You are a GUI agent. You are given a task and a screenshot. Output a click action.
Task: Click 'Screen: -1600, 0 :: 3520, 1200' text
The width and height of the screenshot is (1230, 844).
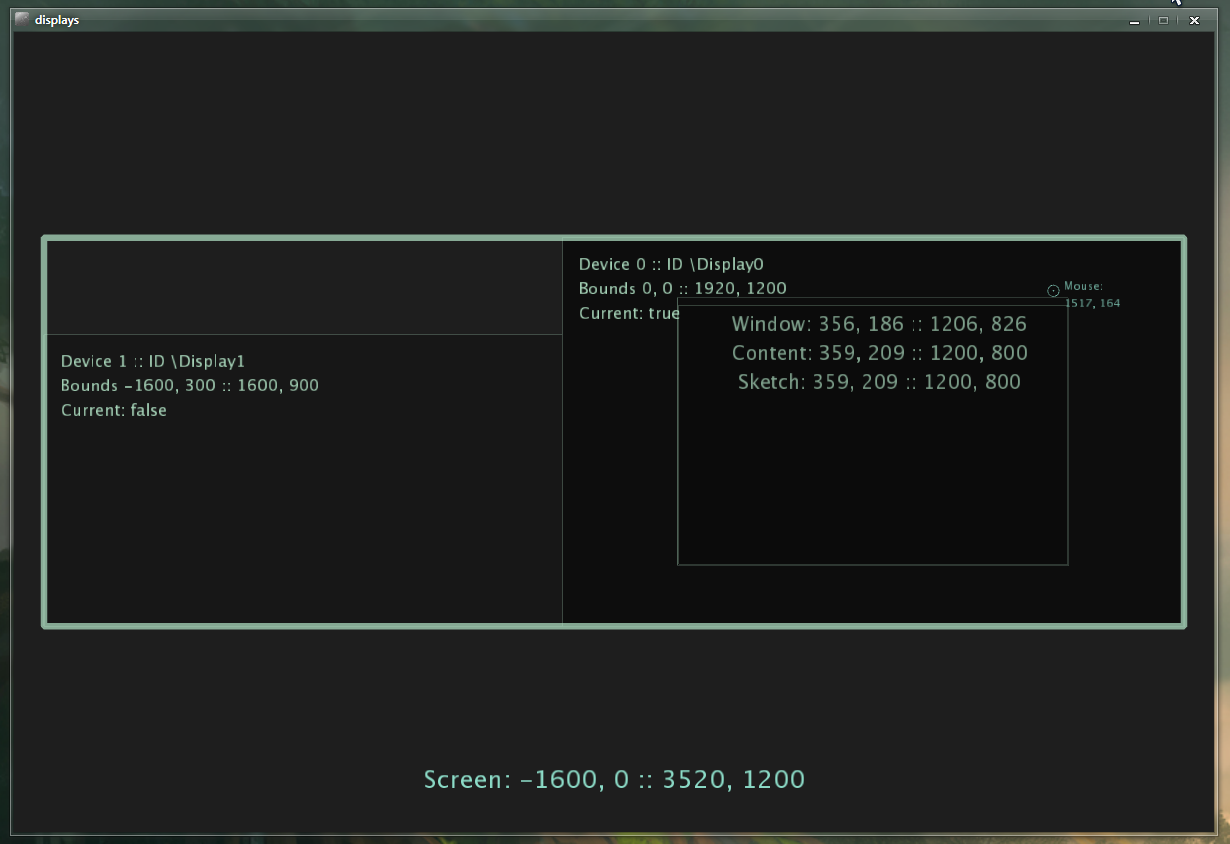[614, 780]
